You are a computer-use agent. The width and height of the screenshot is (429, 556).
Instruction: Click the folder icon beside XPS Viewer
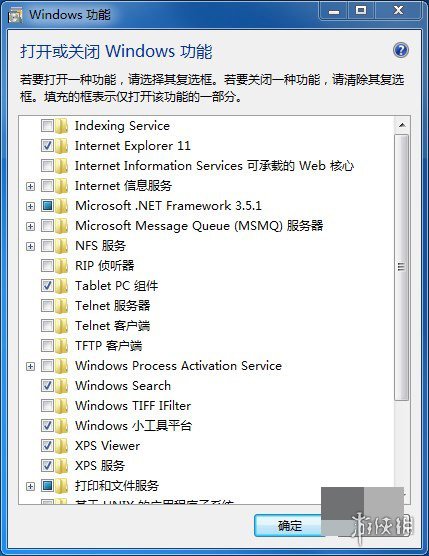(61, 445)
